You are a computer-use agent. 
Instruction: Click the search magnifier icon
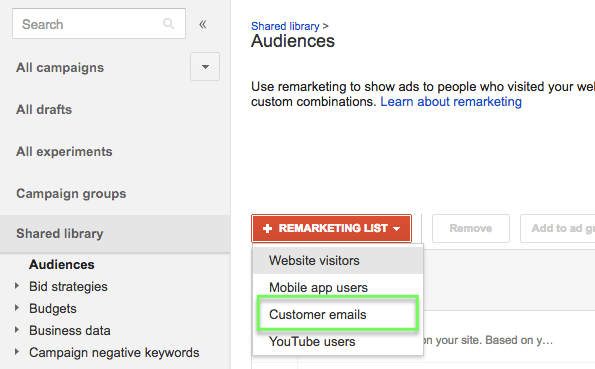(x=168, y=24)
